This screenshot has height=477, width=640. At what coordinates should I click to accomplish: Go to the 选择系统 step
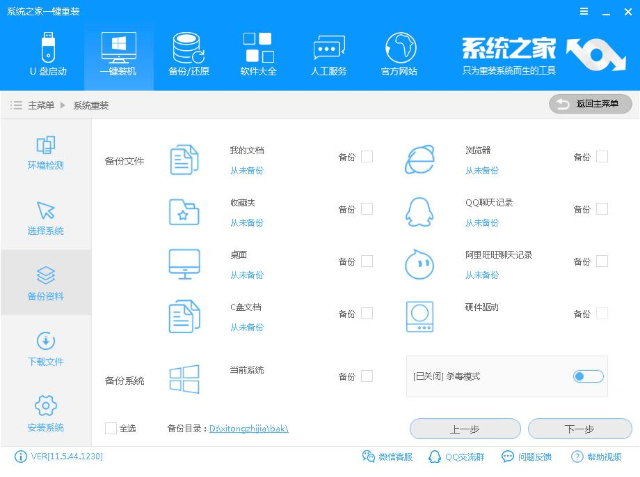46,218
